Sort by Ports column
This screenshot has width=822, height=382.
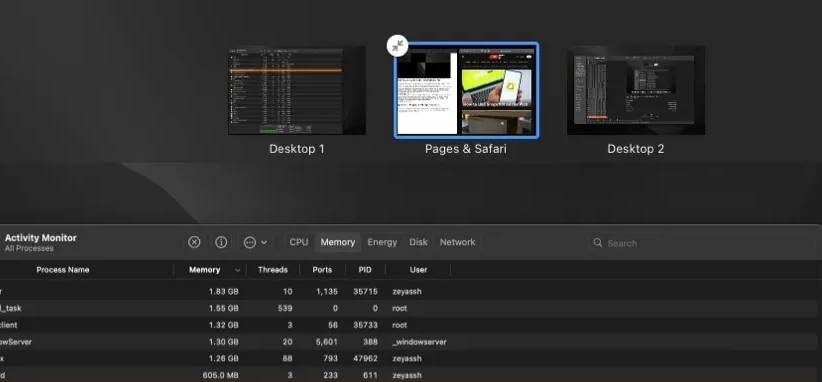(x=322, y=270)
